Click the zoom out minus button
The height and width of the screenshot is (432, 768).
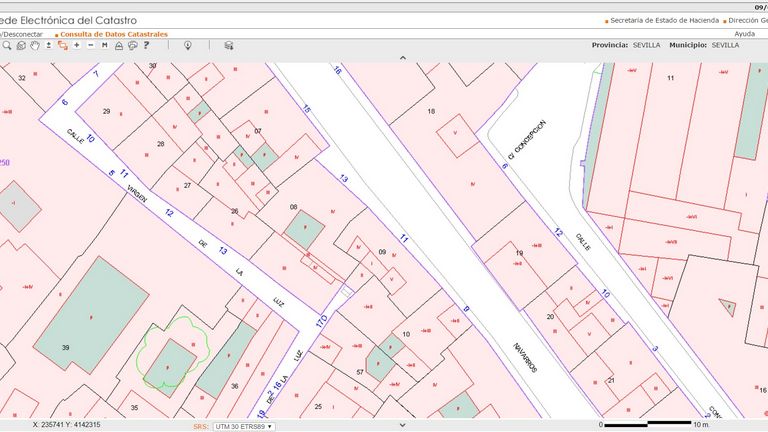(91, 46)
